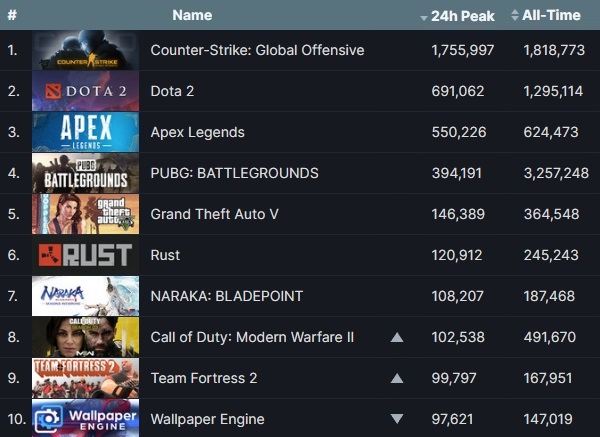
Task: Click the Counter-Strike game thumbnail
Action: point(86,50)
